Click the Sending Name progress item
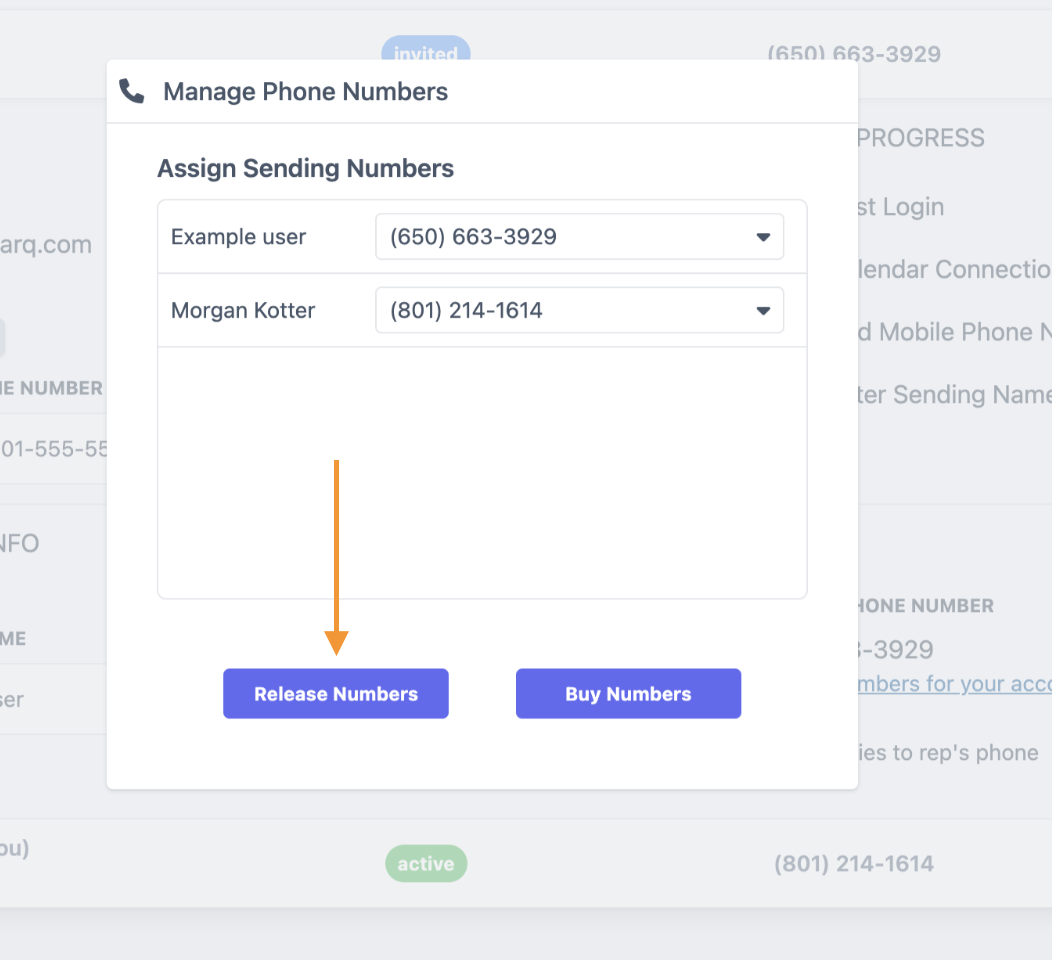1052x960 pixels. [950, 394]
